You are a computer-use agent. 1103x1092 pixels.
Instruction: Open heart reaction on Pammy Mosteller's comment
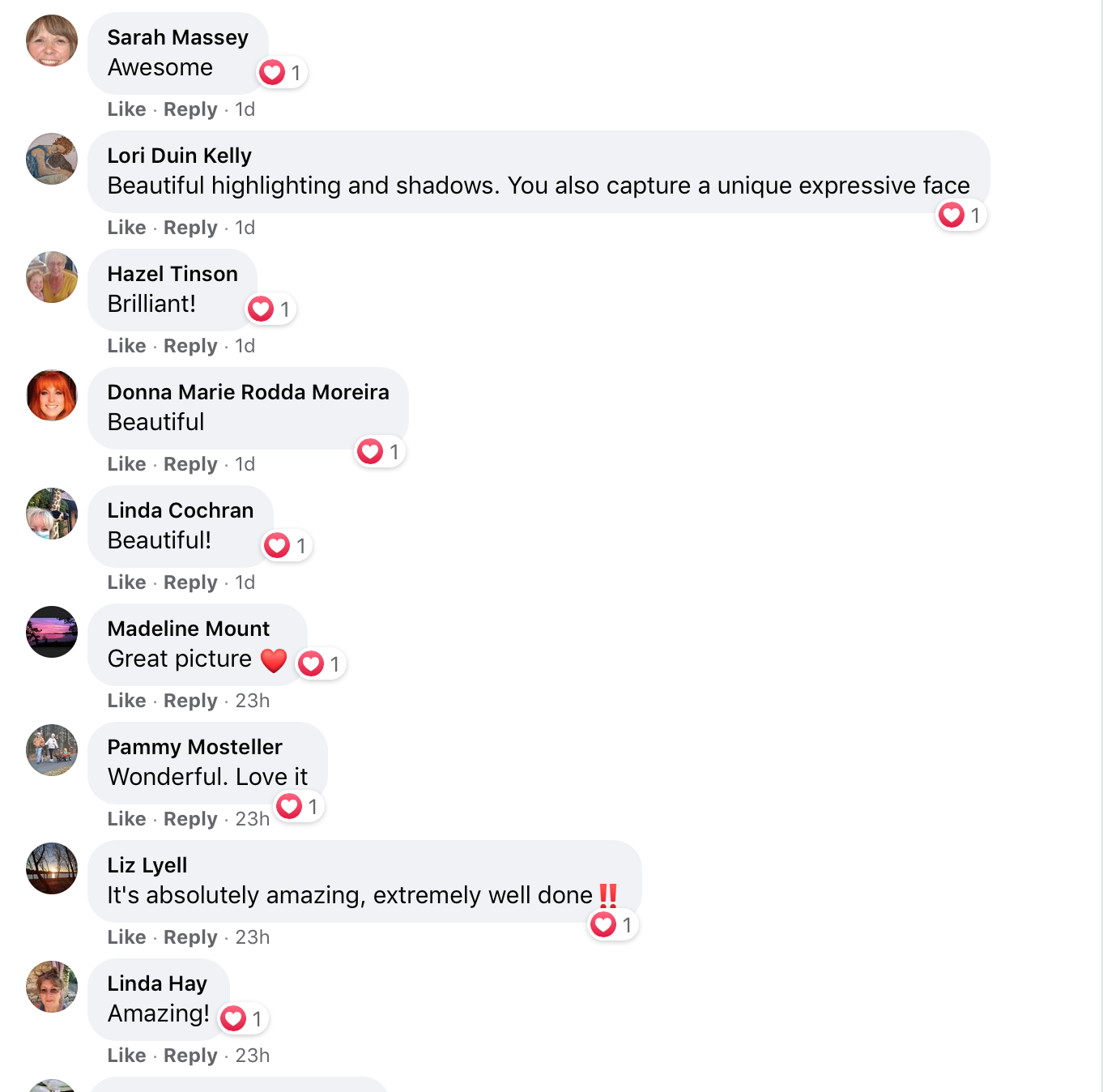[299, 807]
